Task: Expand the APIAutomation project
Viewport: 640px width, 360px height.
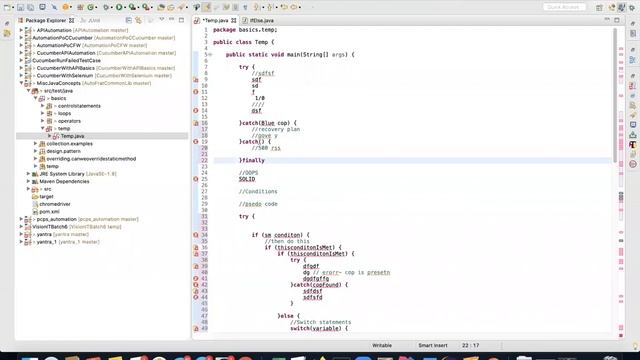Action: 21,30
